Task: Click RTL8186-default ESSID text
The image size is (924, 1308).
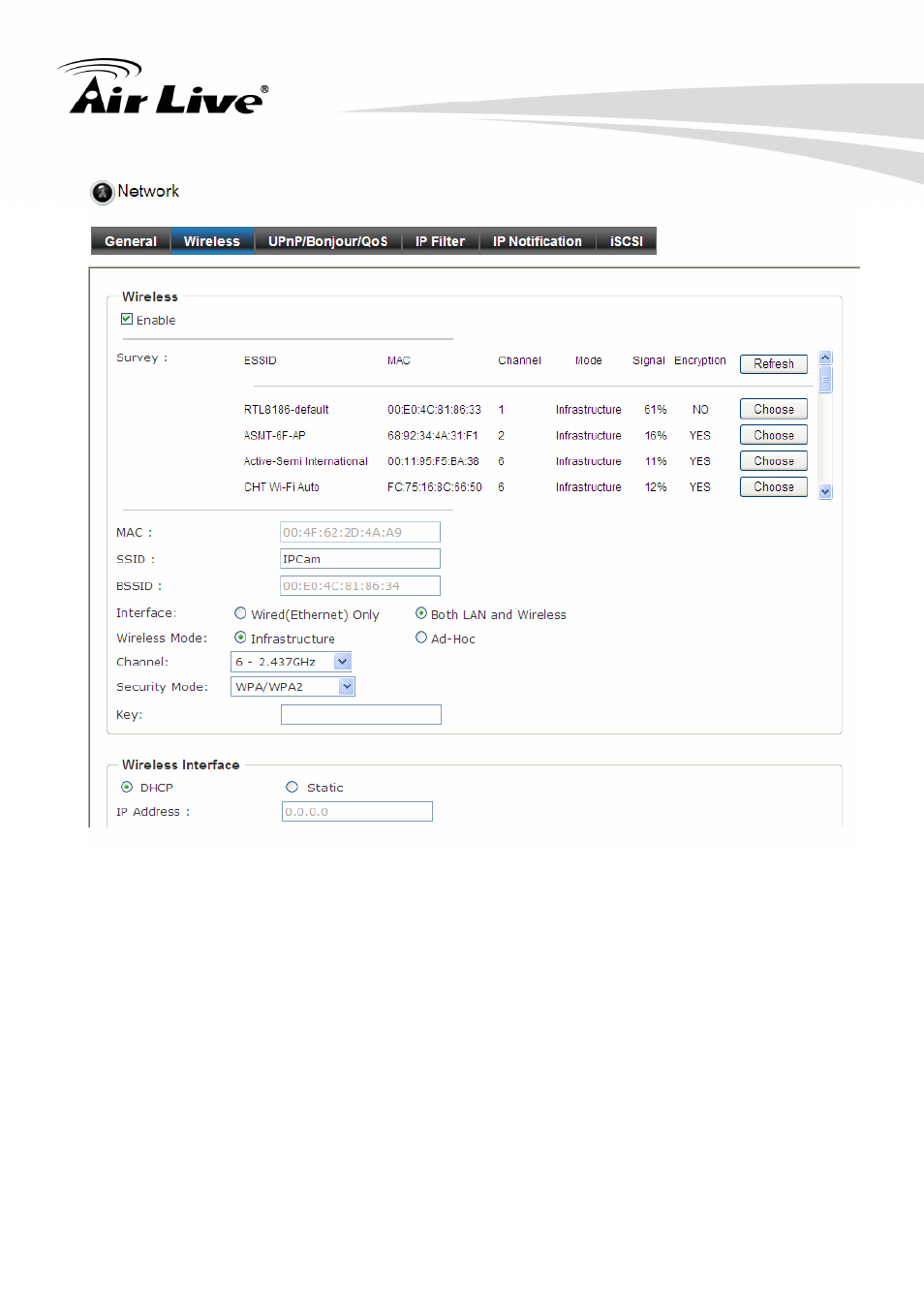Action: pyautogui.click(x=287, y=410)
